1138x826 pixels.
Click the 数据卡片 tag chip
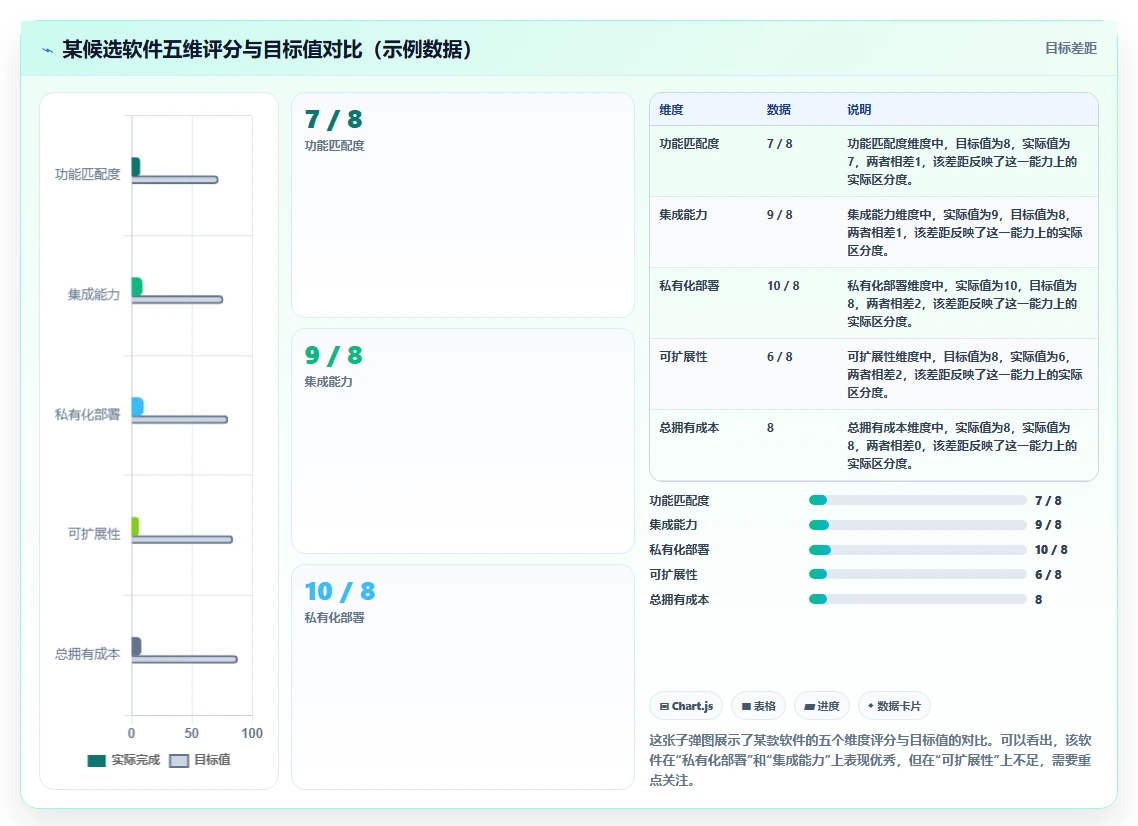click(894, 706)
